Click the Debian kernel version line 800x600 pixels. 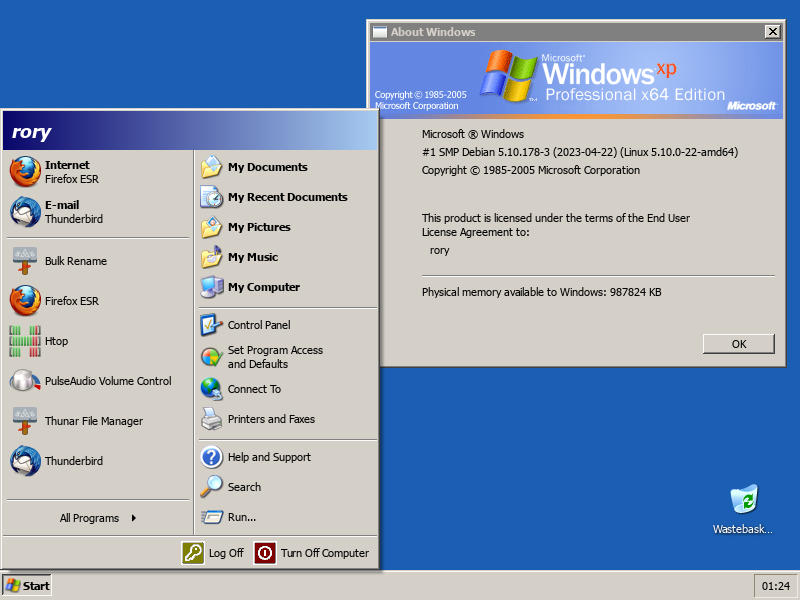click(580, 152)
